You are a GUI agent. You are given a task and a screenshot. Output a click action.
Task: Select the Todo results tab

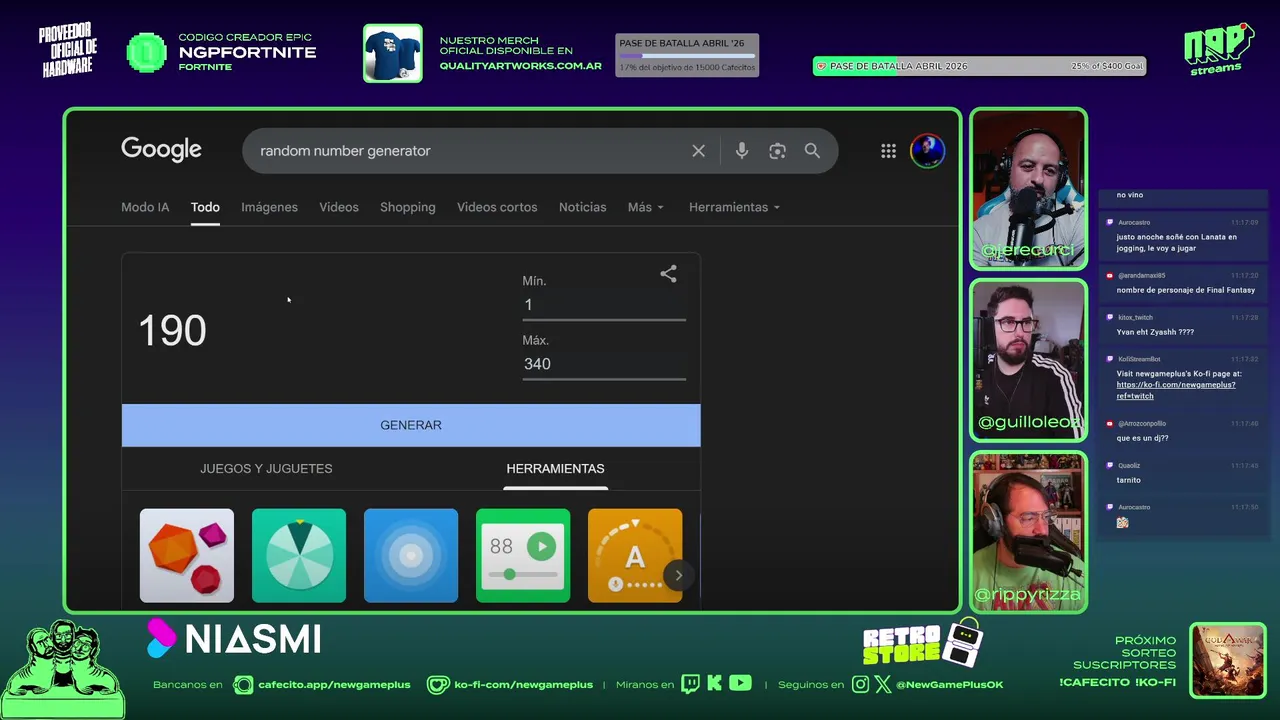click(x=205, y=207)
